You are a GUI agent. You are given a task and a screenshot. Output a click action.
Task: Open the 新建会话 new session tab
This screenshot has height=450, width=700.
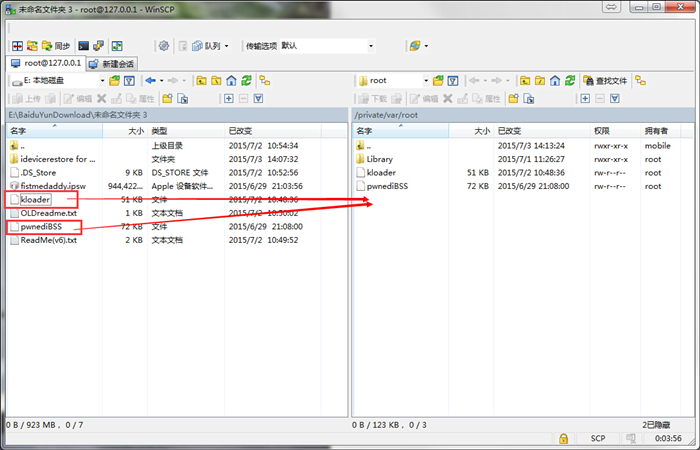112,64
